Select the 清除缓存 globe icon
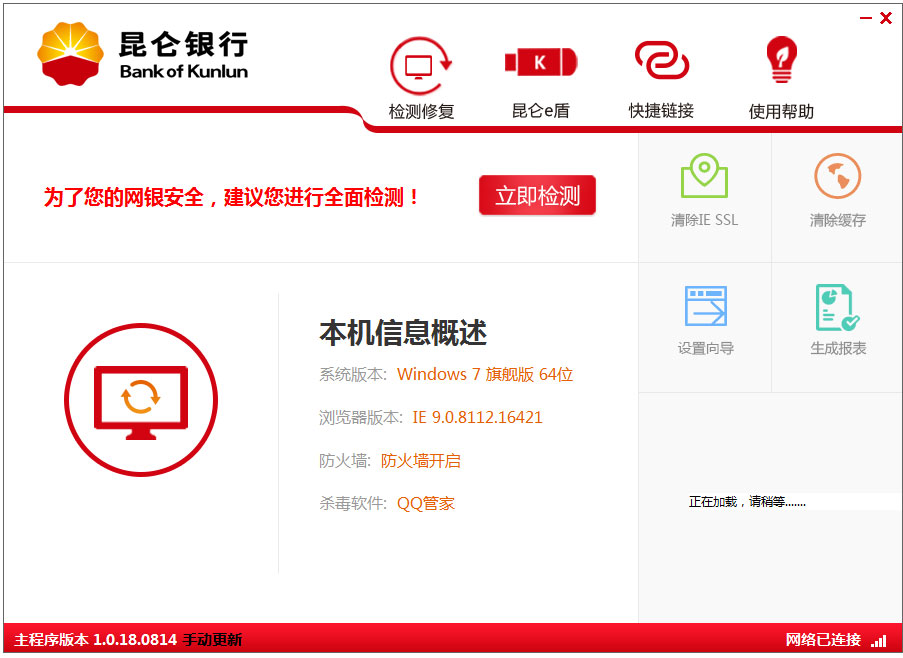The image size is (903, 658). tap(837, 178)
